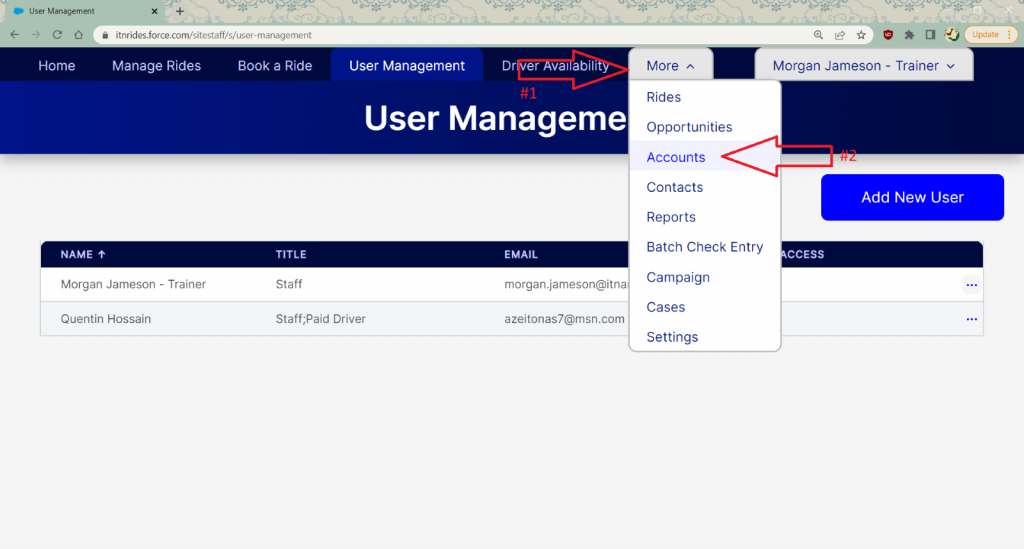Switch to Book a Ride tab

click(275, 66)
